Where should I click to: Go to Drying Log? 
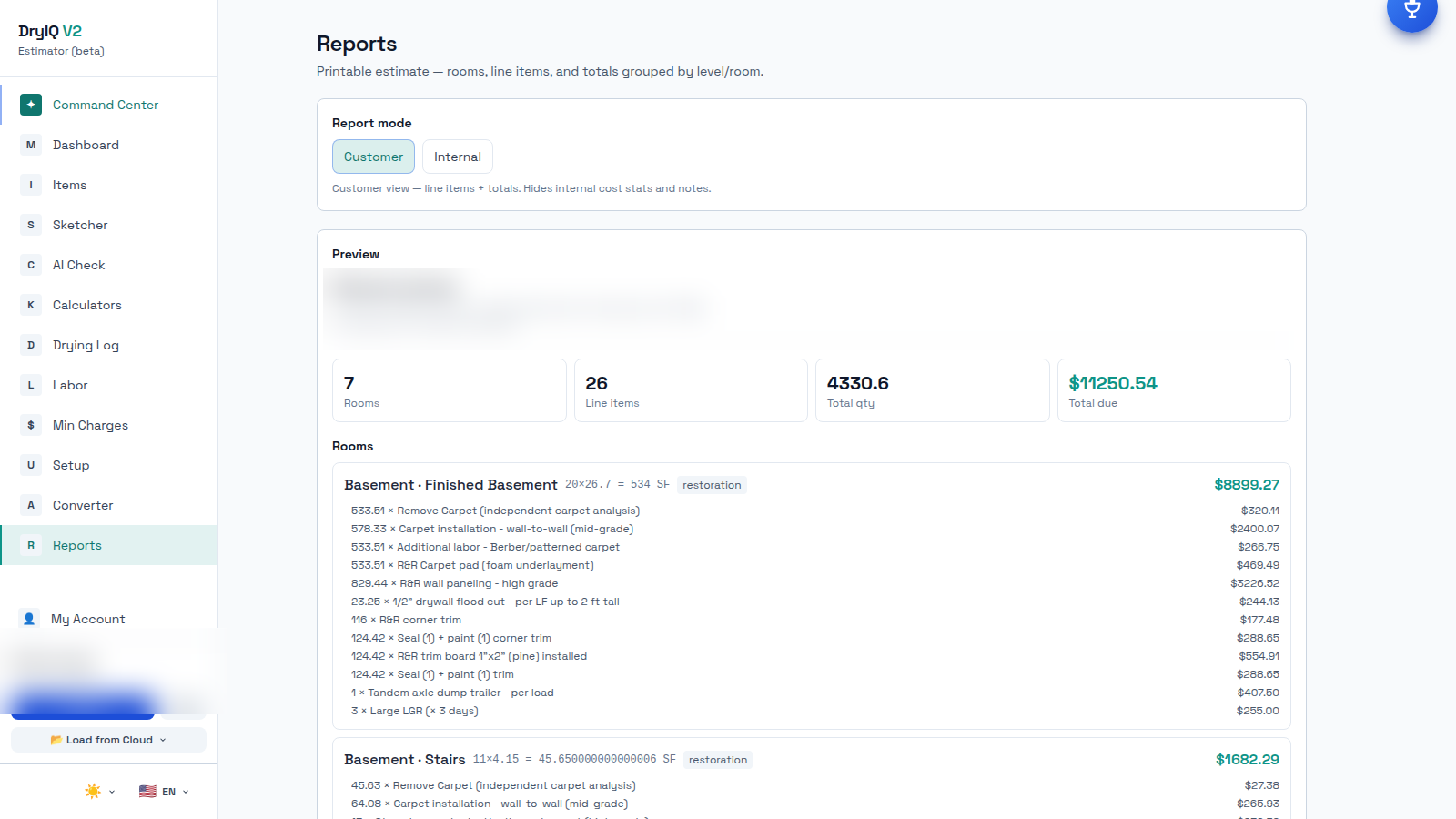(109, 345)
